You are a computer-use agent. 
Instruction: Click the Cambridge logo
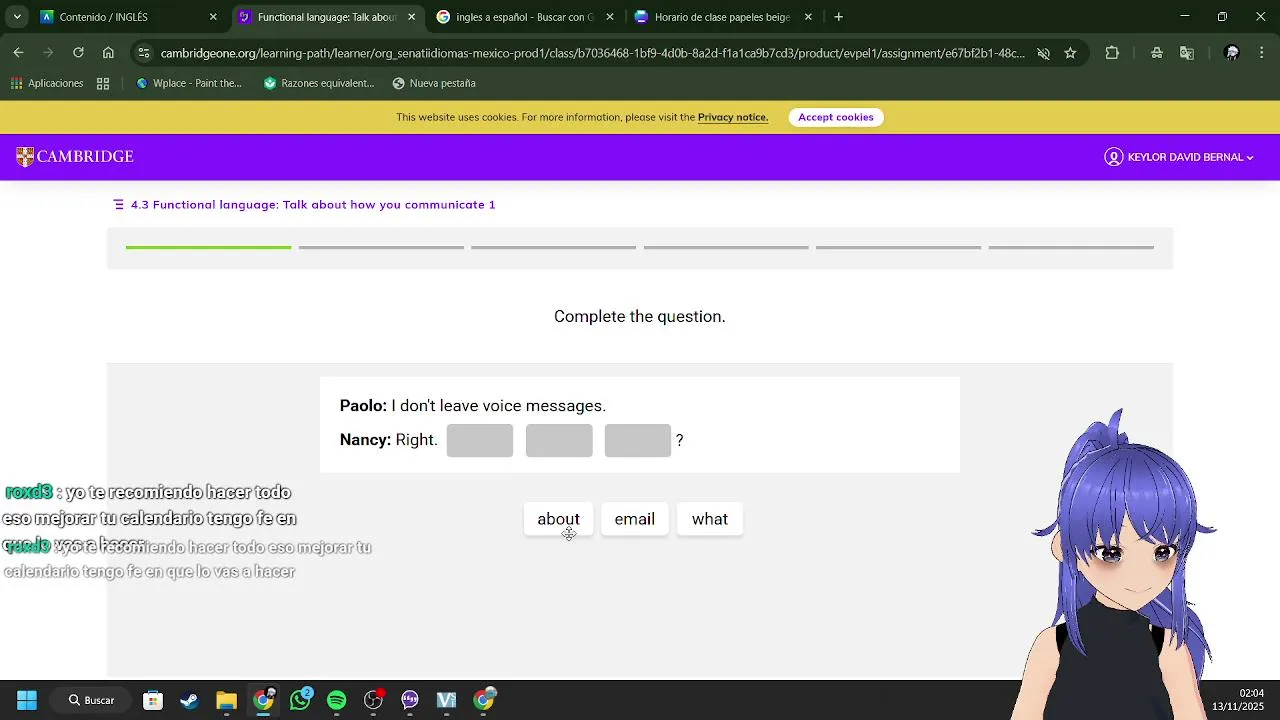(75, 157)
